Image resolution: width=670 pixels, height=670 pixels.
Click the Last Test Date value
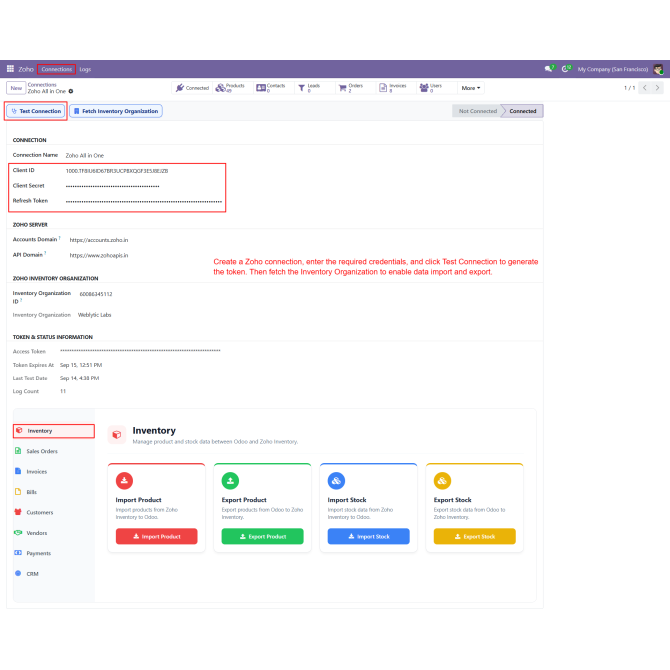click(79, 378)
